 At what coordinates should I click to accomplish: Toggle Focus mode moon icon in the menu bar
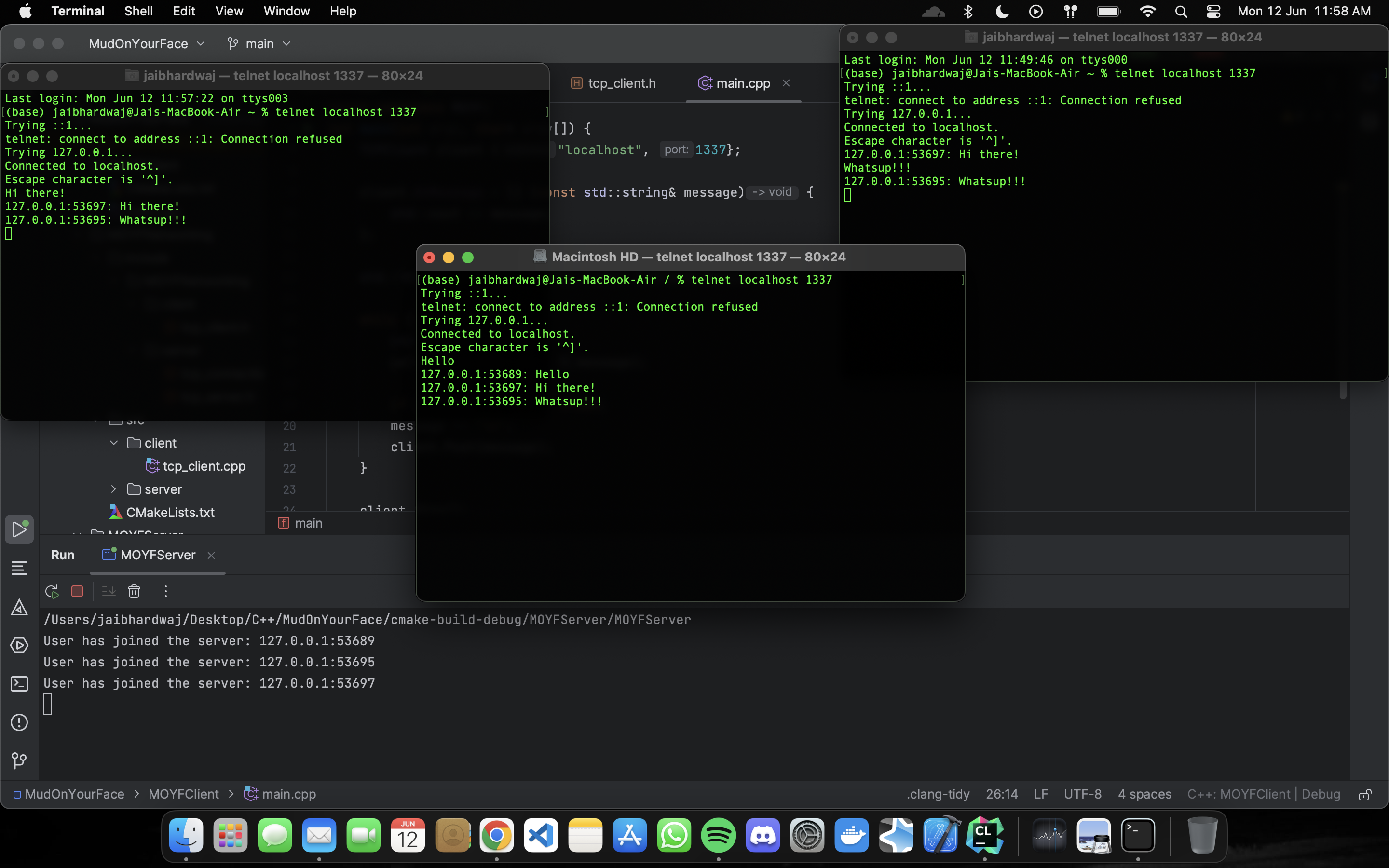pos(1002,12)
